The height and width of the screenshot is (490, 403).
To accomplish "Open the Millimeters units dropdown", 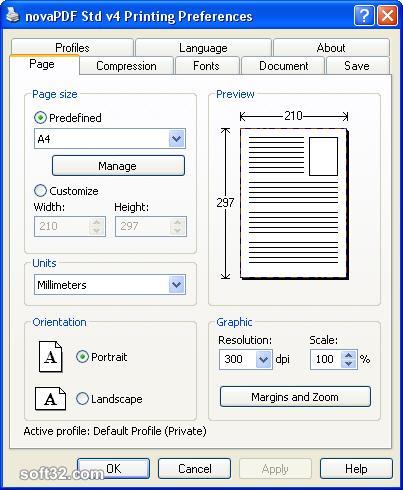I will [x=177, y=285].
